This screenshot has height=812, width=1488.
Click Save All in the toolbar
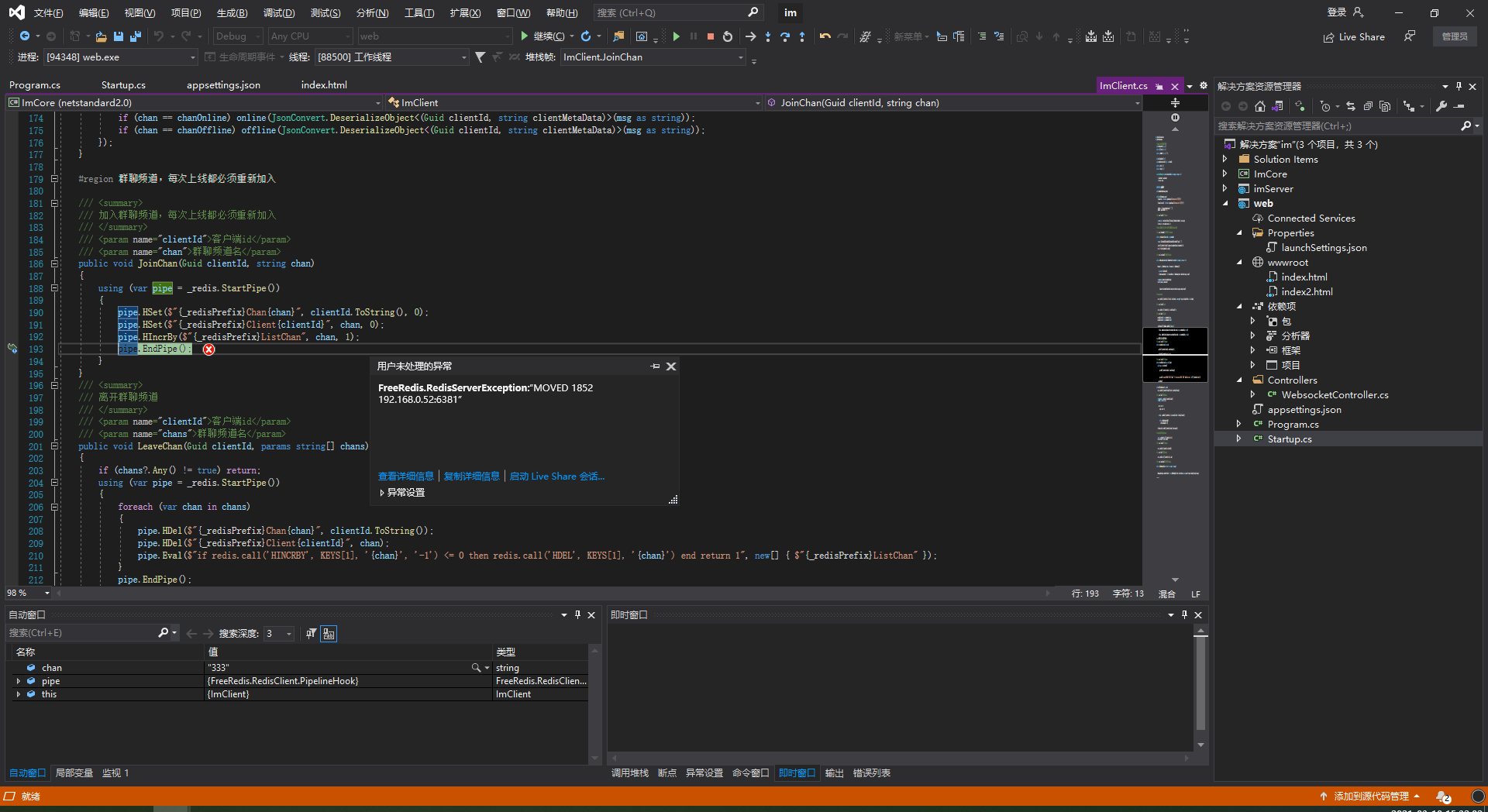tap(135, 36)
